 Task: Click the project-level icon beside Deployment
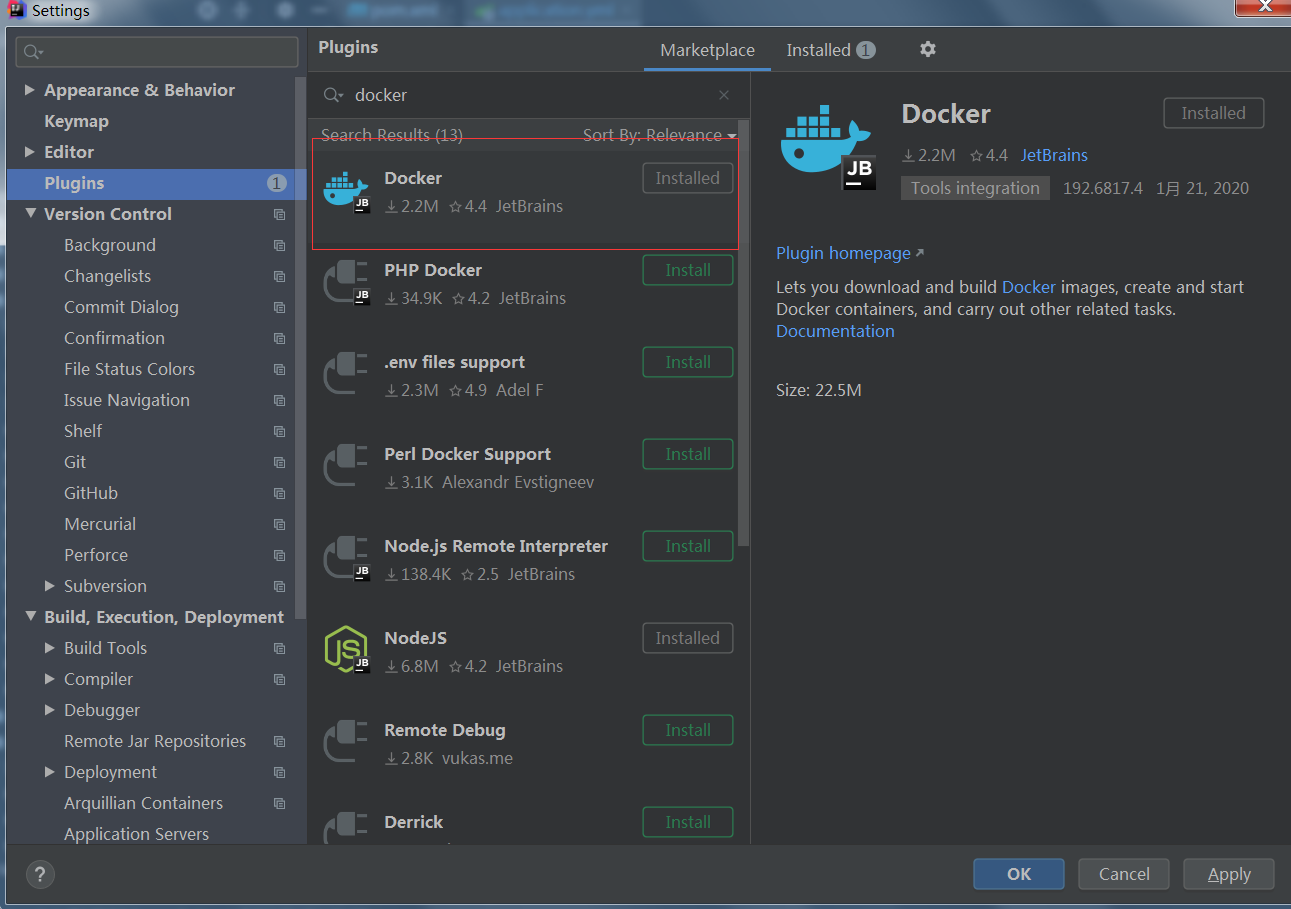279,772
